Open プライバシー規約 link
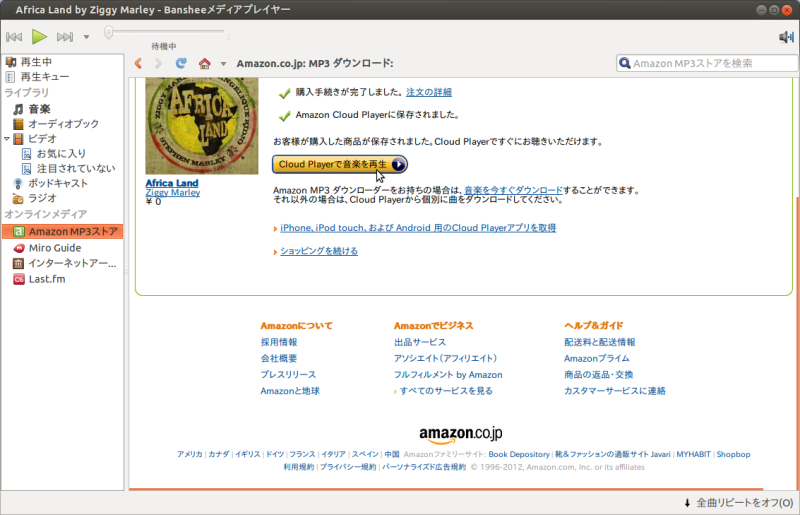This screenshot has width=800, height=515. point(348,467)
